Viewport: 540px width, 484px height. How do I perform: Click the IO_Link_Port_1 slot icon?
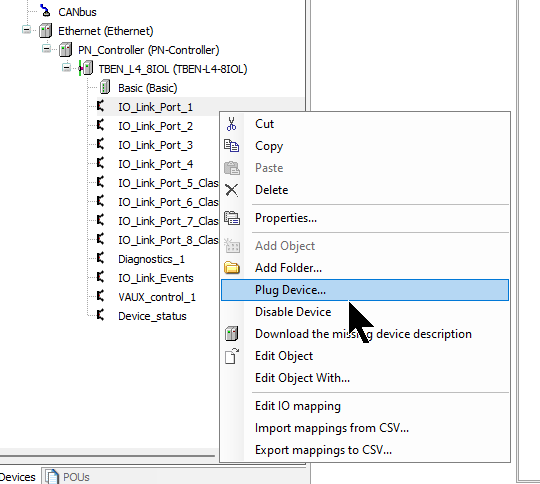[x=100, y=106]
